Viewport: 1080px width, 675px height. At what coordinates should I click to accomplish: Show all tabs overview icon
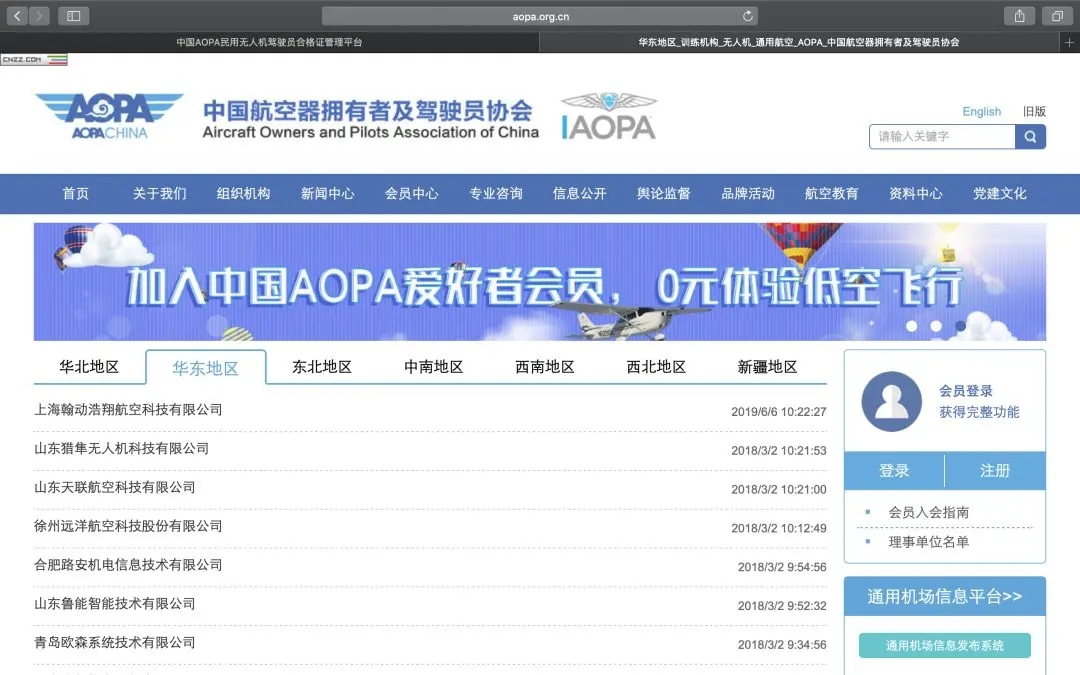pyautogui.click(x=1056, y=16)
